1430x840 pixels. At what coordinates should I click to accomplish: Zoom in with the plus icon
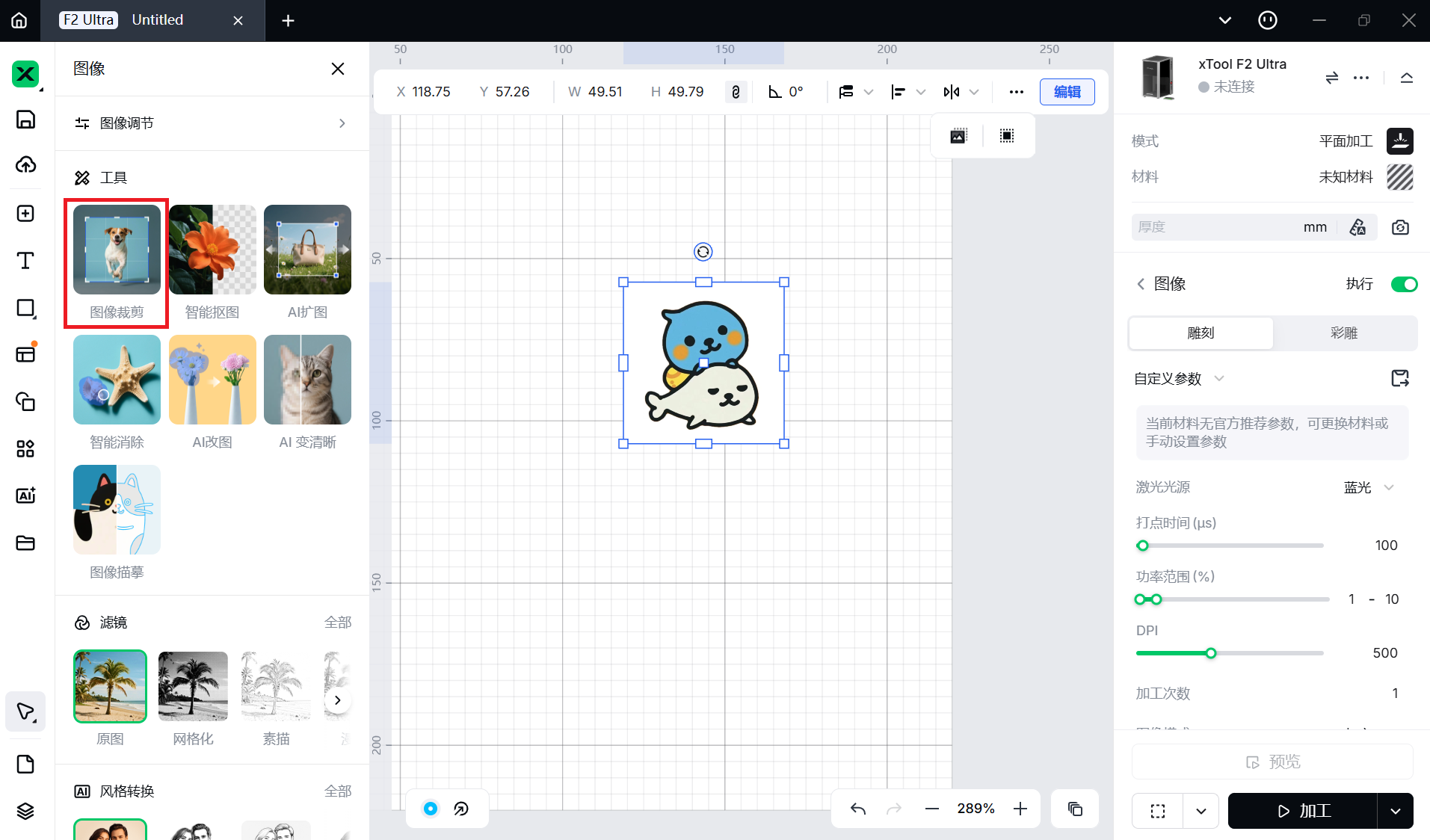coord(1020,809)
